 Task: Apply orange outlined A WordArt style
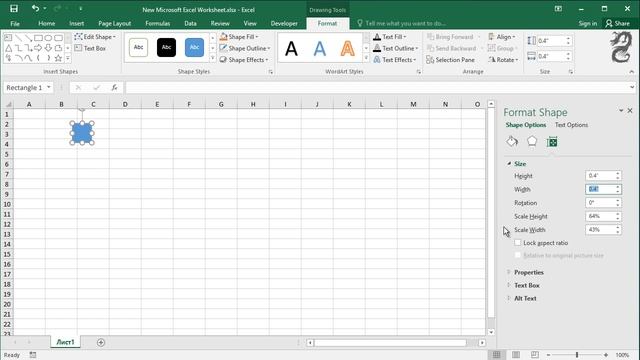[x=347, y=49]
